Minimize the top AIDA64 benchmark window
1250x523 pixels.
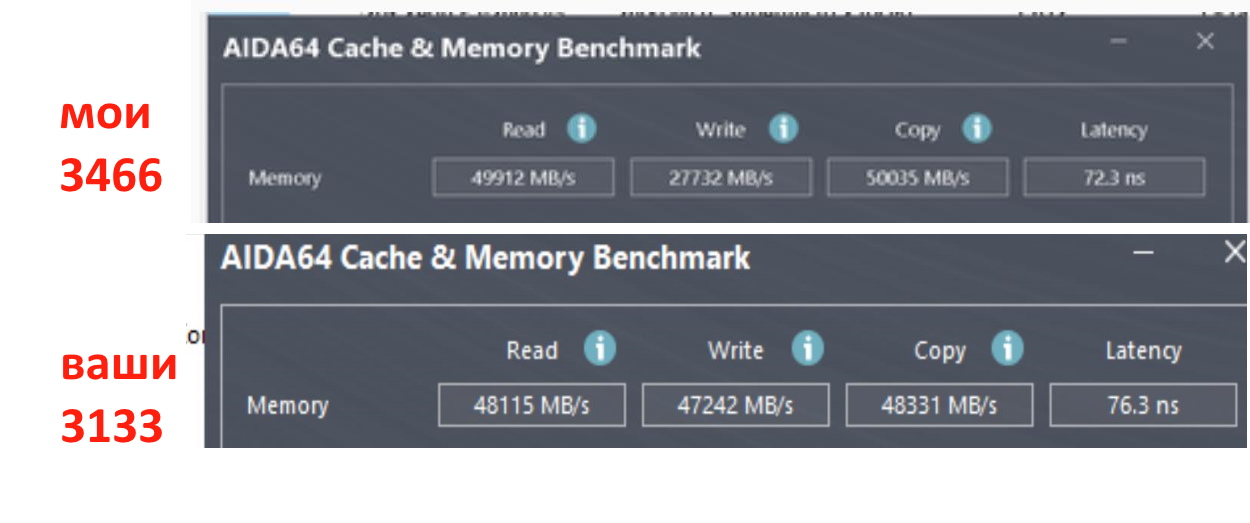coord(1119,42)
